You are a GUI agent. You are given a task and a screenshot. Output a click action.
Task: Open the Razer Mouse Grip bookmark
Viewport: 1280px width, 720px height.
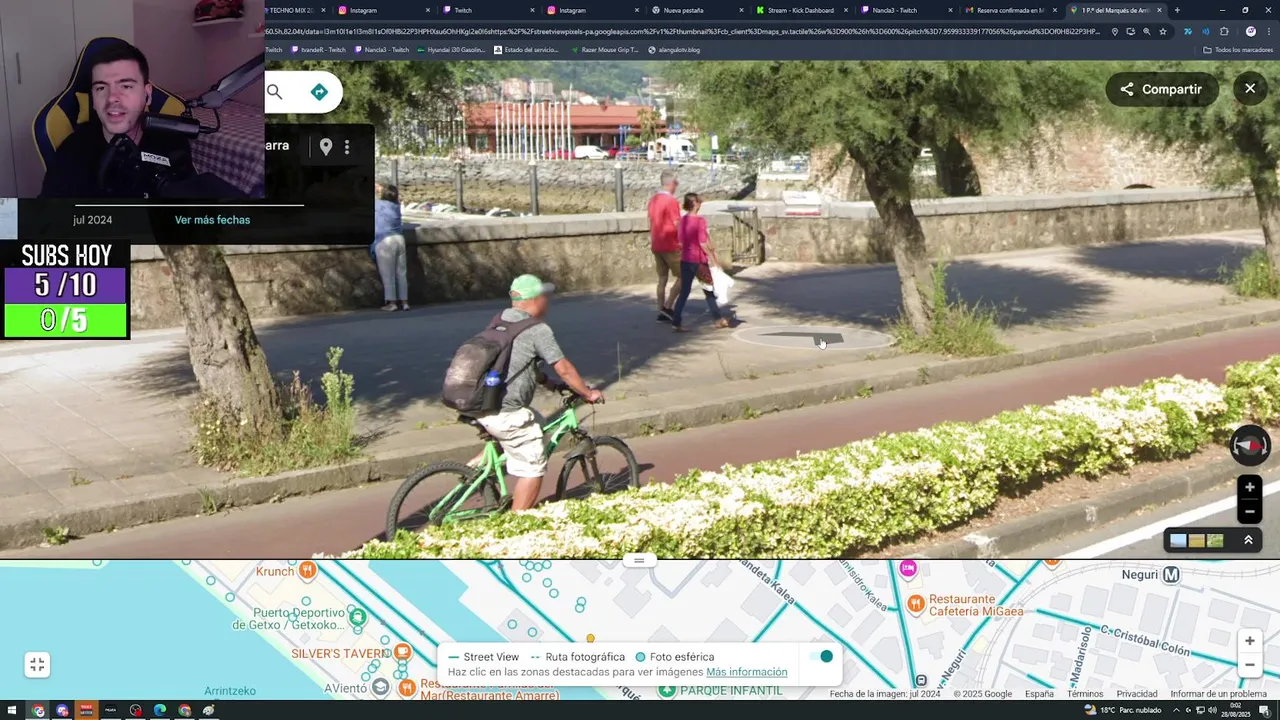click(x=605, y=50)
